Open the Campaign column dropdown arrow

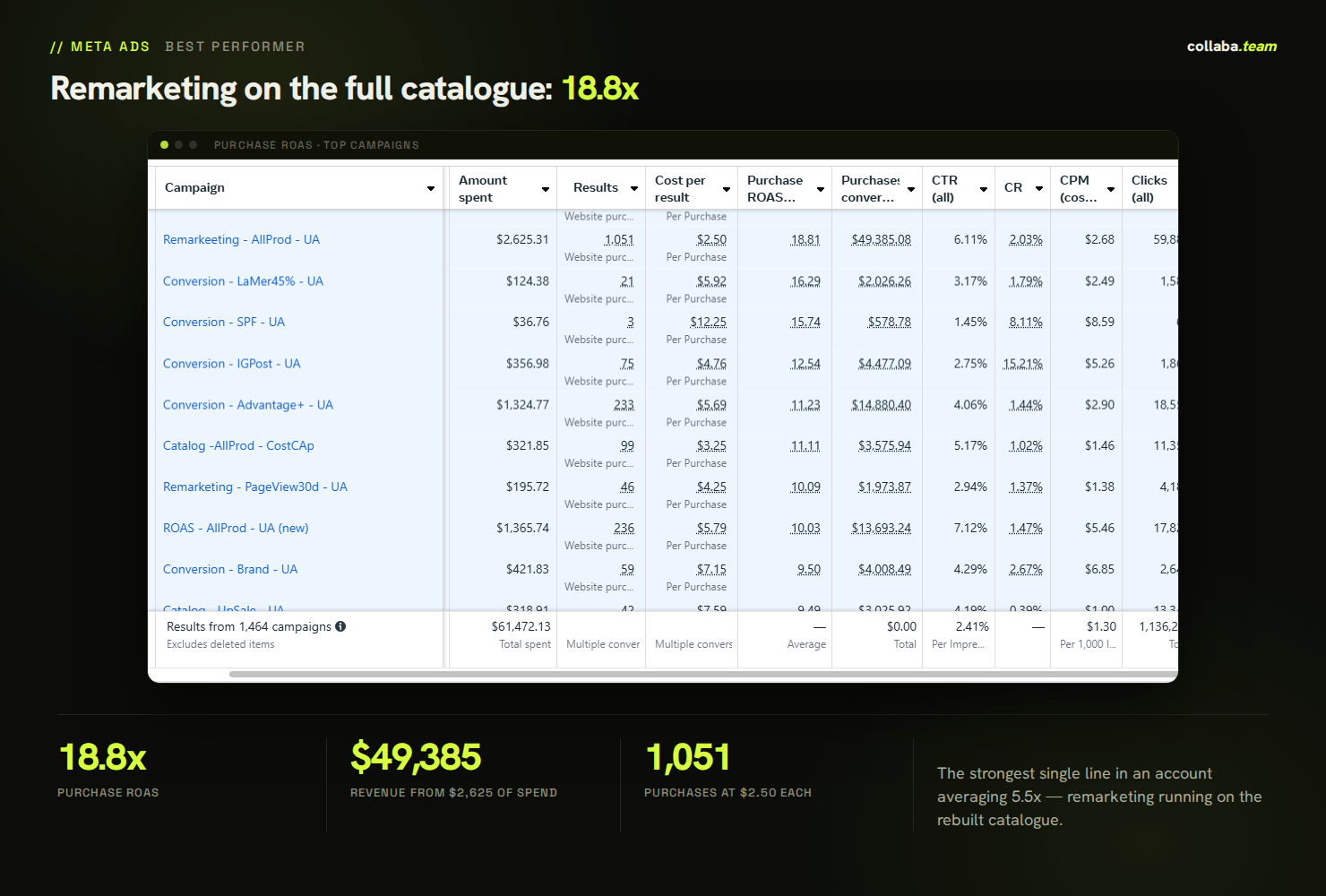tap(431, 188)
